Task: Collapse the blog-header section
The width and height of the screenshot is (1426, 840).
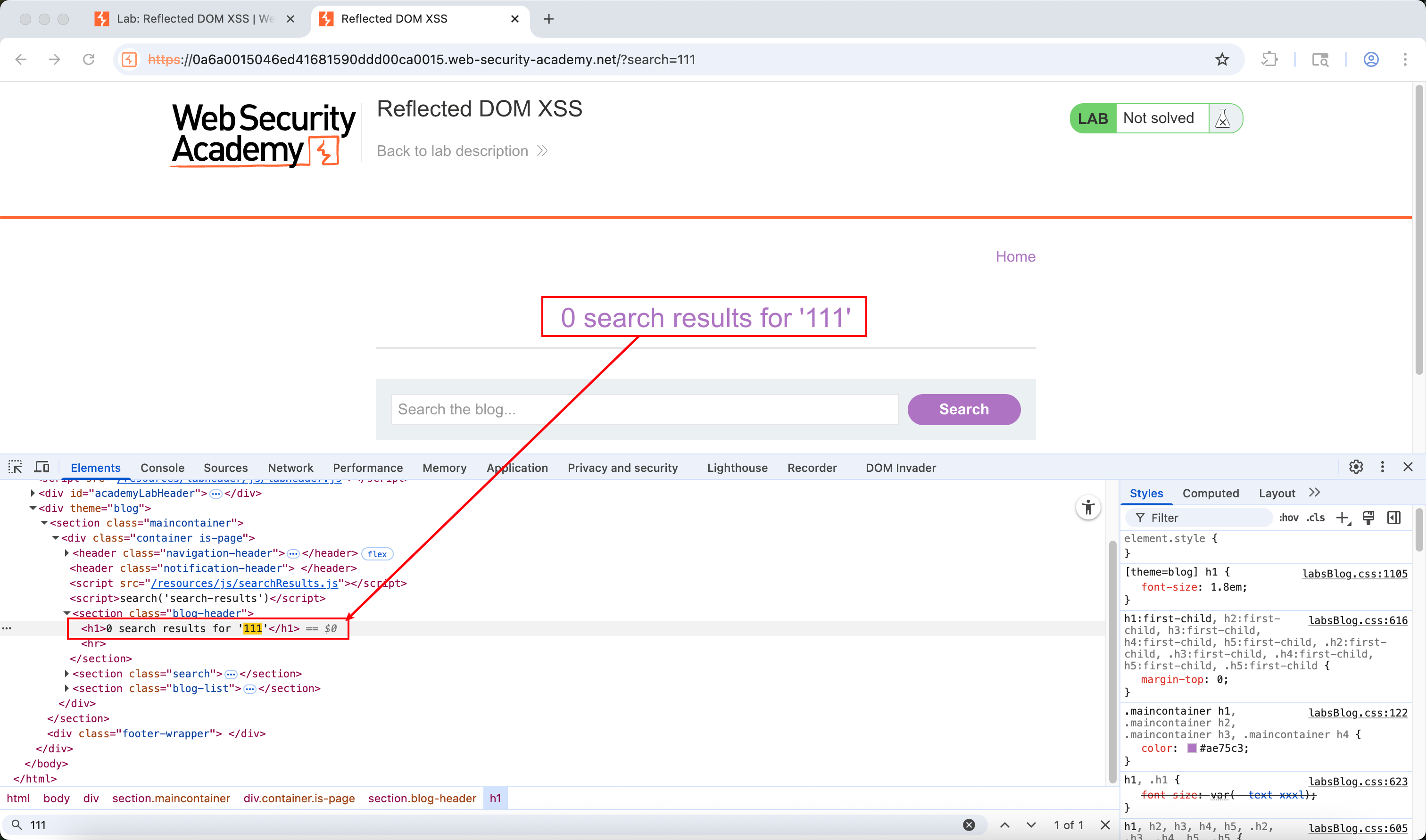Action: 67,613
